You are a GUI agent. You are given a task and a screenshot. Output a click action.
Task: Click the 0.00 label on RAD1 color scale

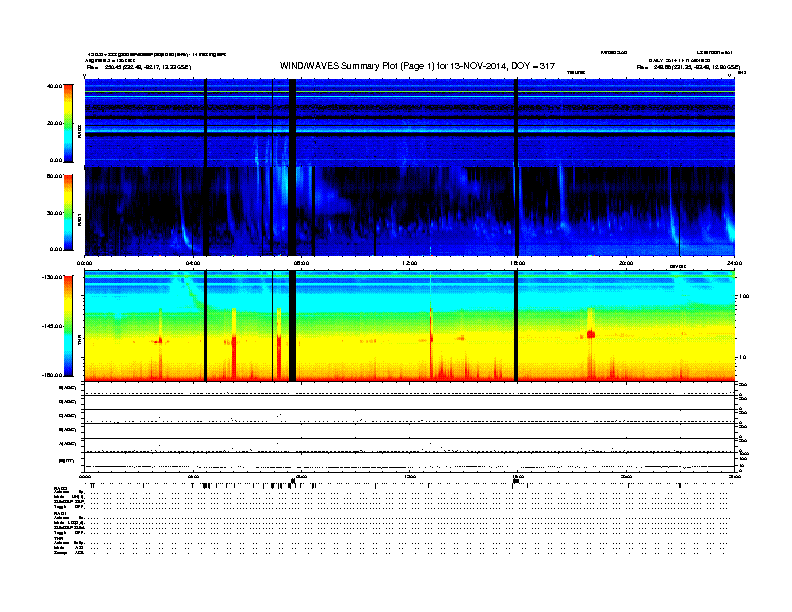coord(56,249)
